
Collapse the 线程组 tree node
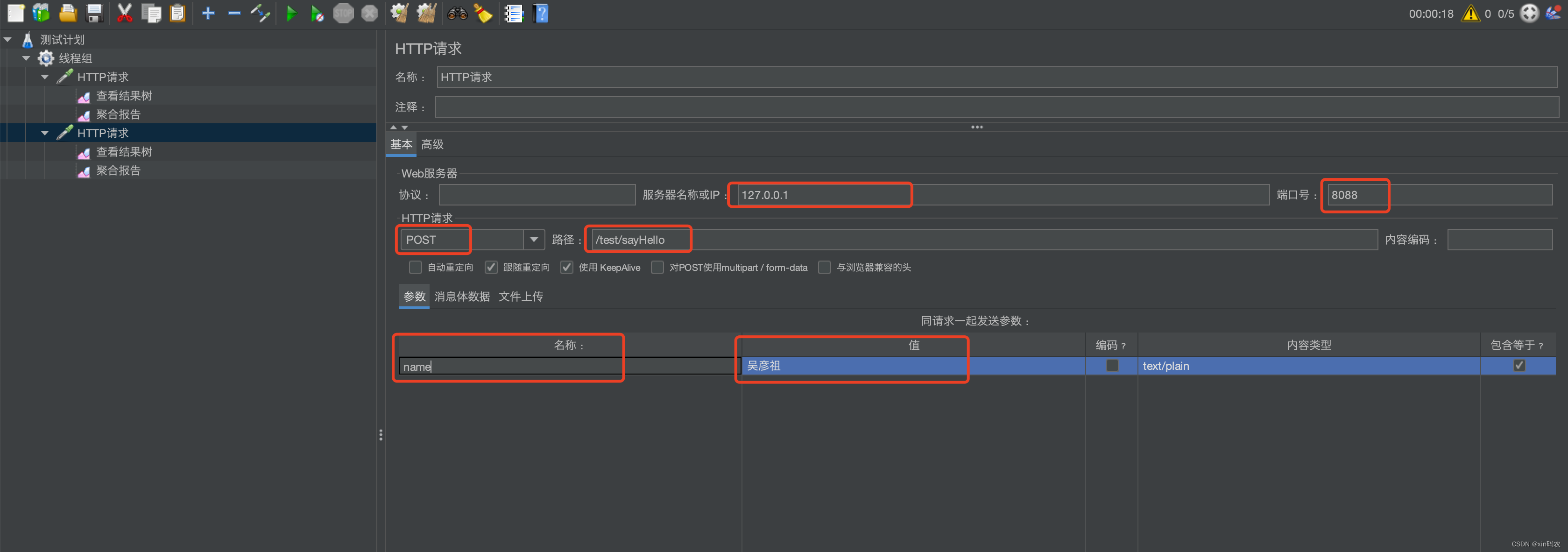pyautogui.click(x=26, y=58)
